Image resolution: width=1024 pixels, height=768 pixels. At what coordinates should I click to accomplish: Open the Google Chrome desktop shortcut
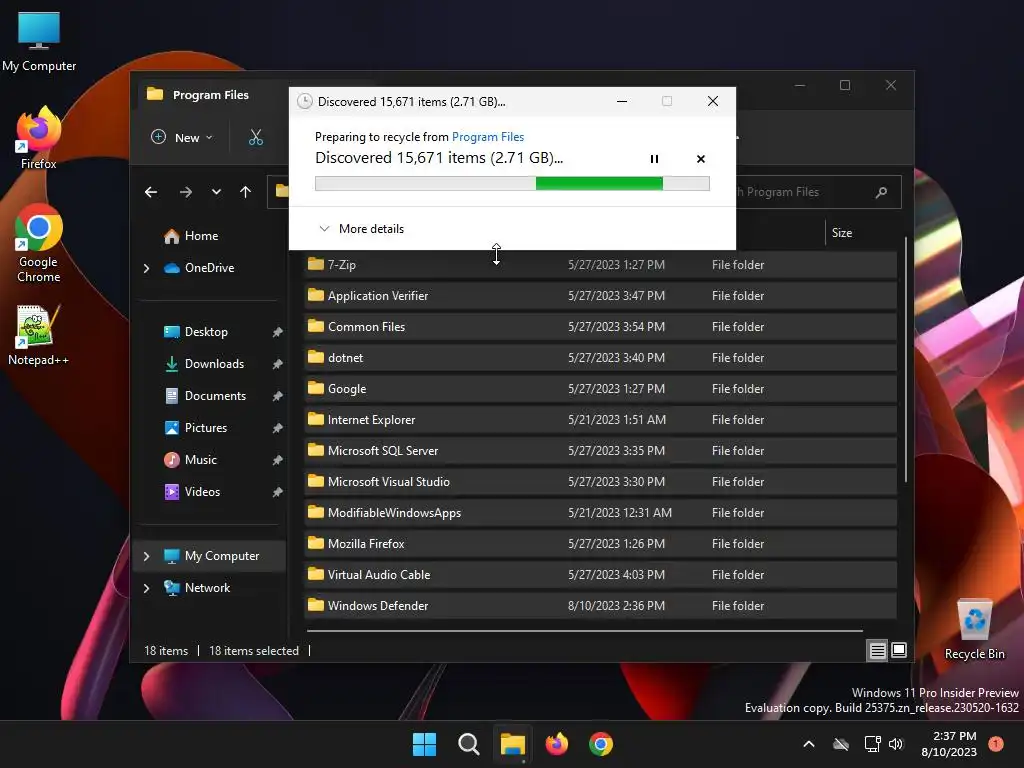pos(39,243)
